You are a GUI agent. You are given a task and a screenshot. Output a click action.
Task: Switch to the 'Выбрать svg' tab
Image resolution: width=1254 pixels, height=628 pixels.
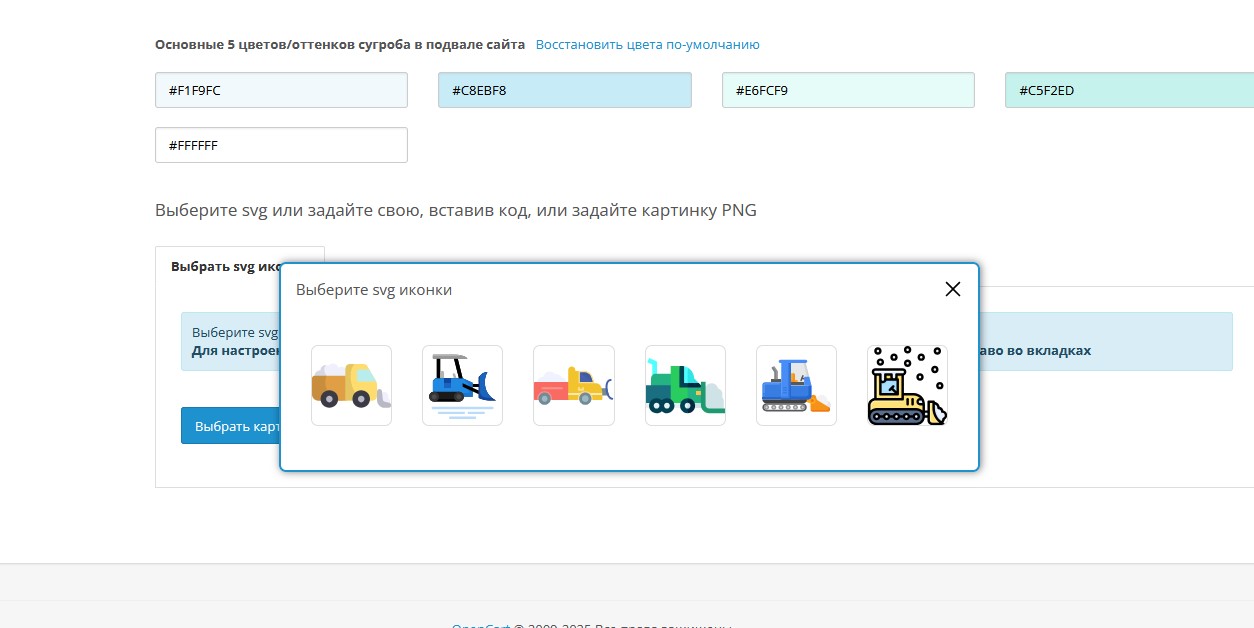[x=226, y=267]
